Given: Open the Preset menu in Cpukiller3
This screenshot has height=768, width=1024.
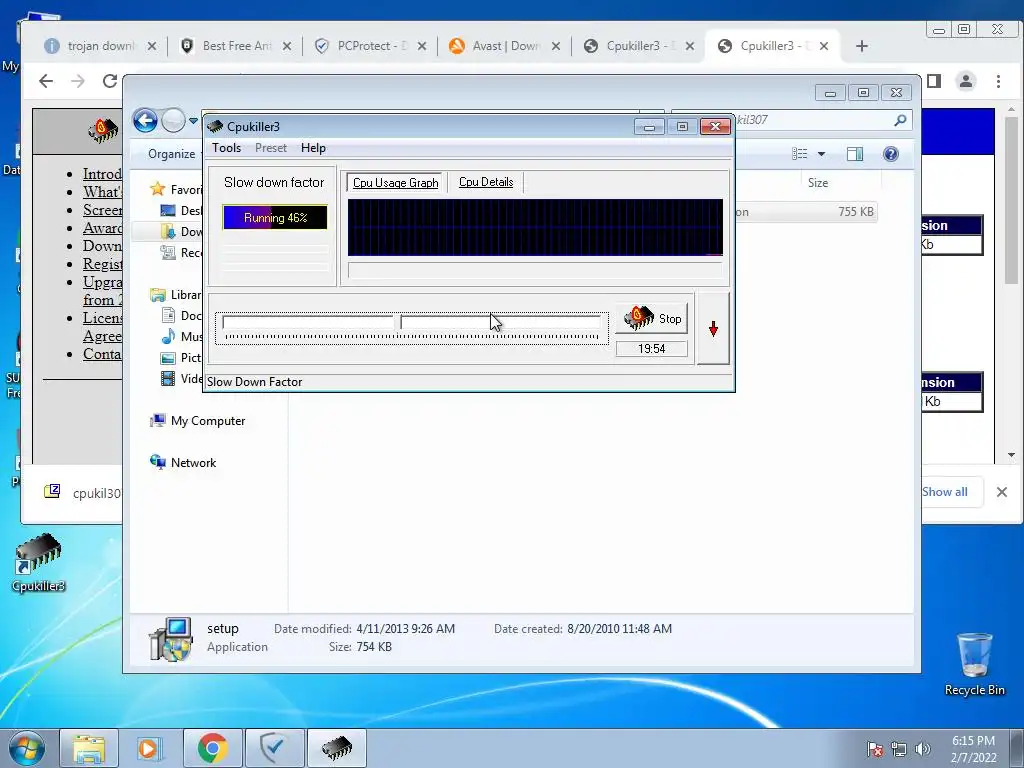Looking at the screenshot, I should (x=270, y=148).
